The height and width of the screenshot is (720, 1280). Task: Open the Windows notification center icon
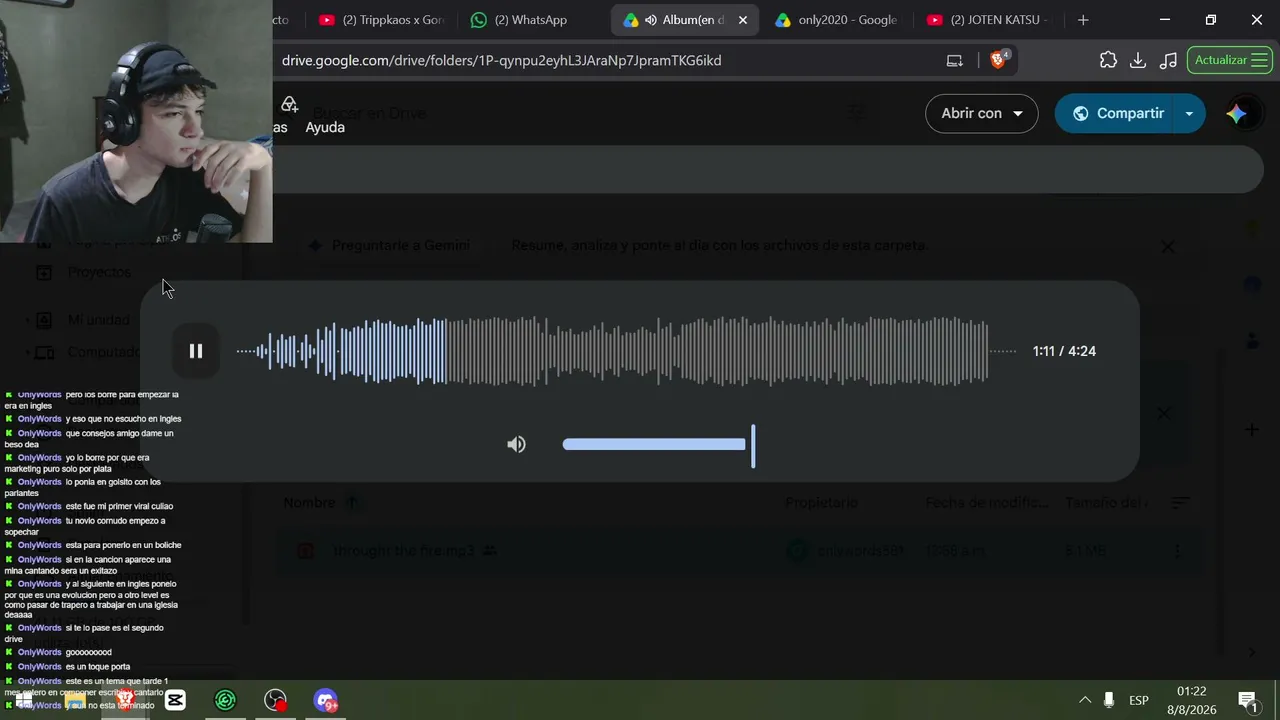[1248, 700]
